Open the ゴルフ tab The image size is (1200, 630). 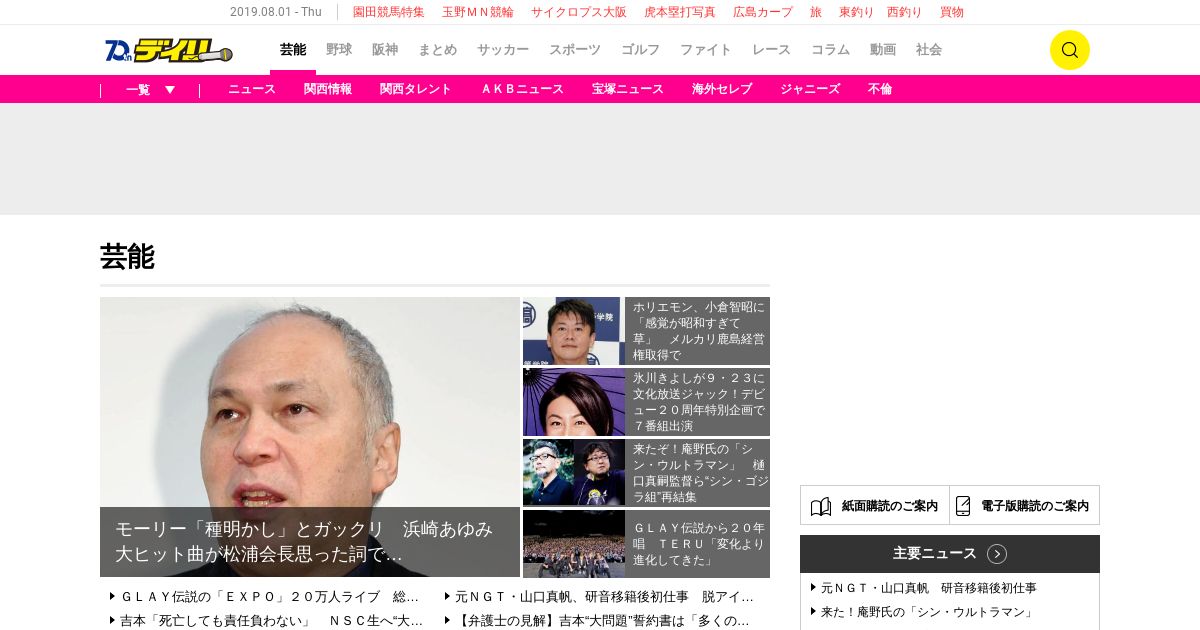[640, 50]
